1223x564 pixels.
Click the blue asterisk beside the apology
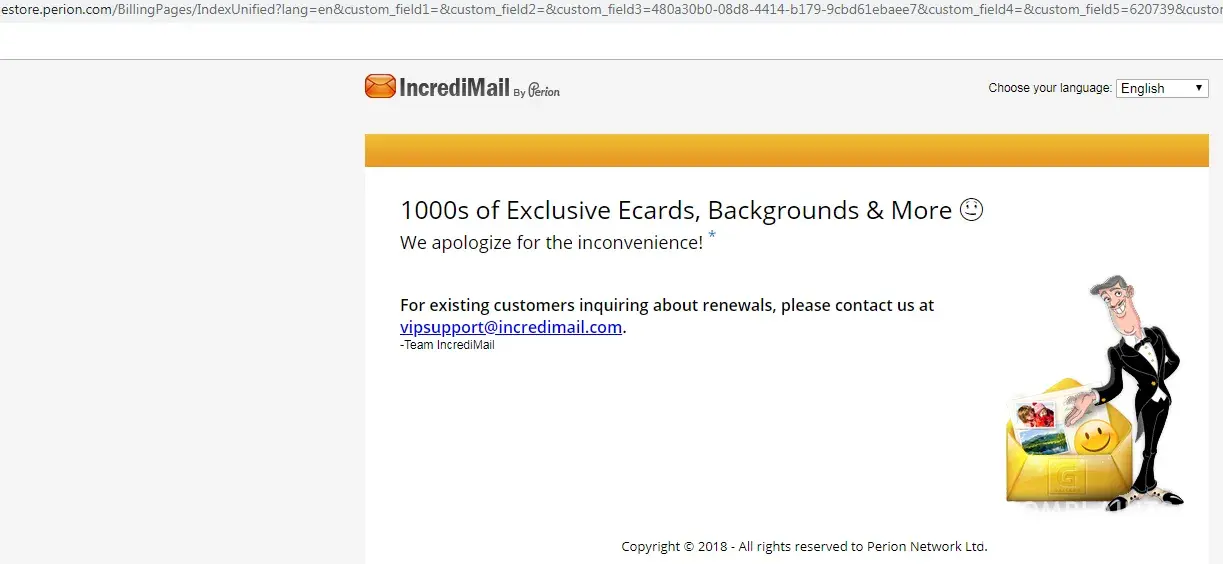tap(712, 237)
